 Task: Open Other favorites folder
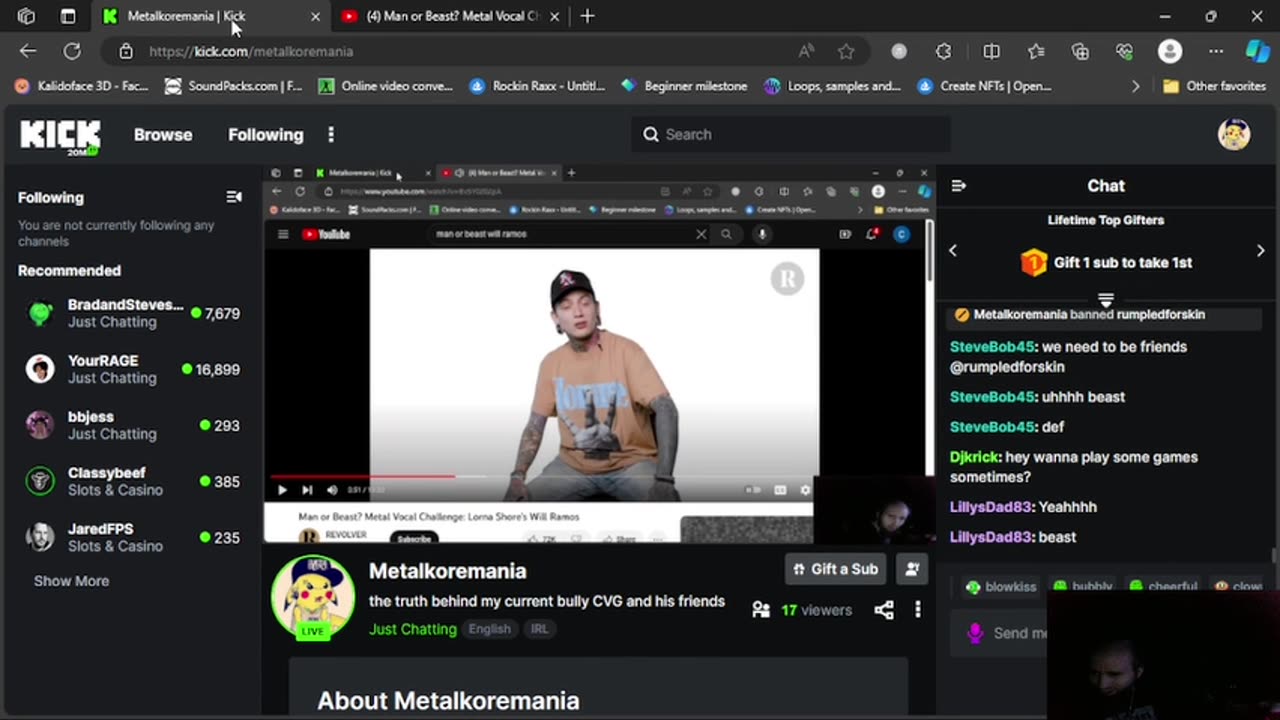point(1214,86)
